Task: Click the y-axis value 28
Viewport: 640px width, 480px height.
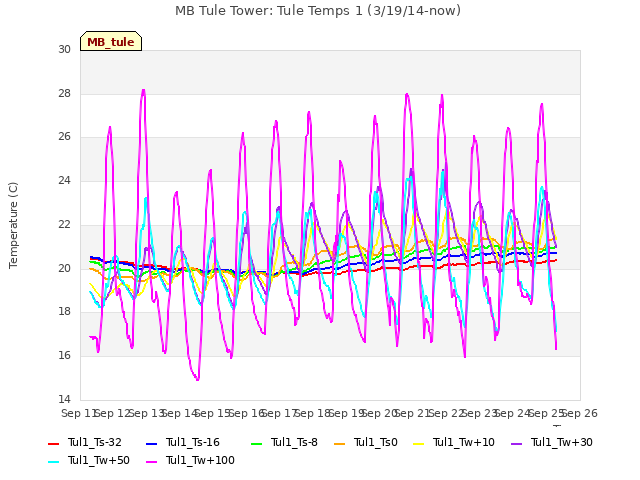Action: [x=64, y=93]
